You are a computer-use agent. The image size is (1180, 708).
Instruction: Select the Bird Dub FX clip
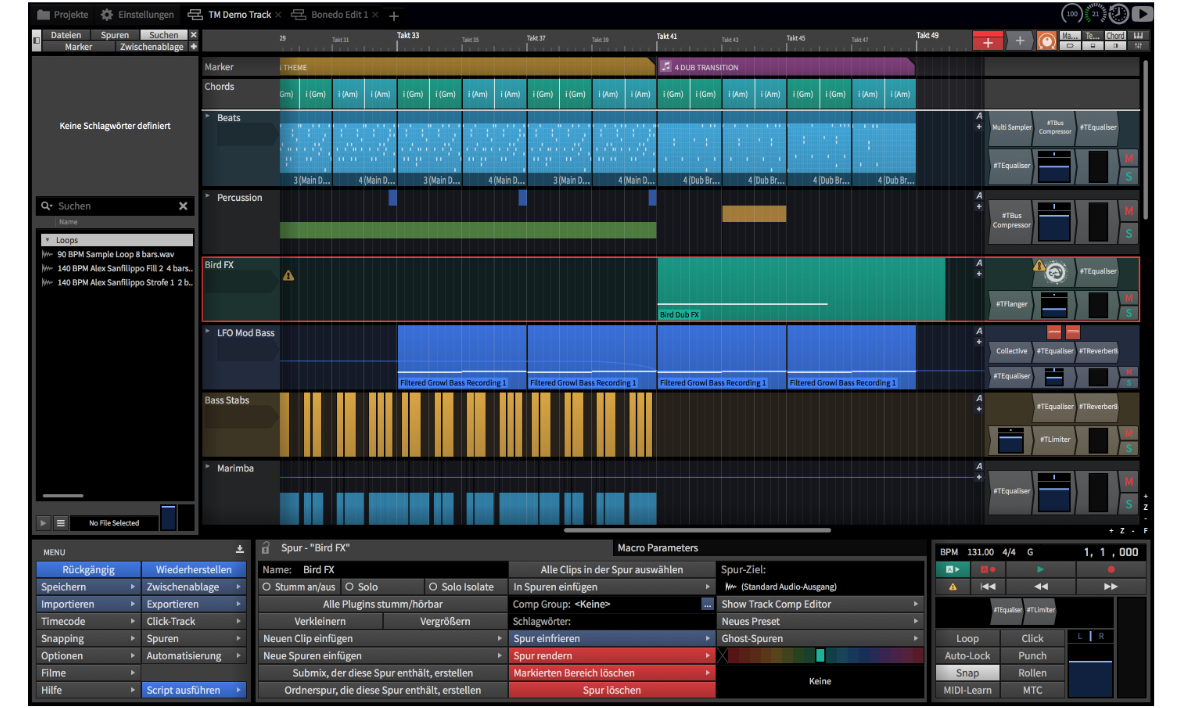pos(801,290)
